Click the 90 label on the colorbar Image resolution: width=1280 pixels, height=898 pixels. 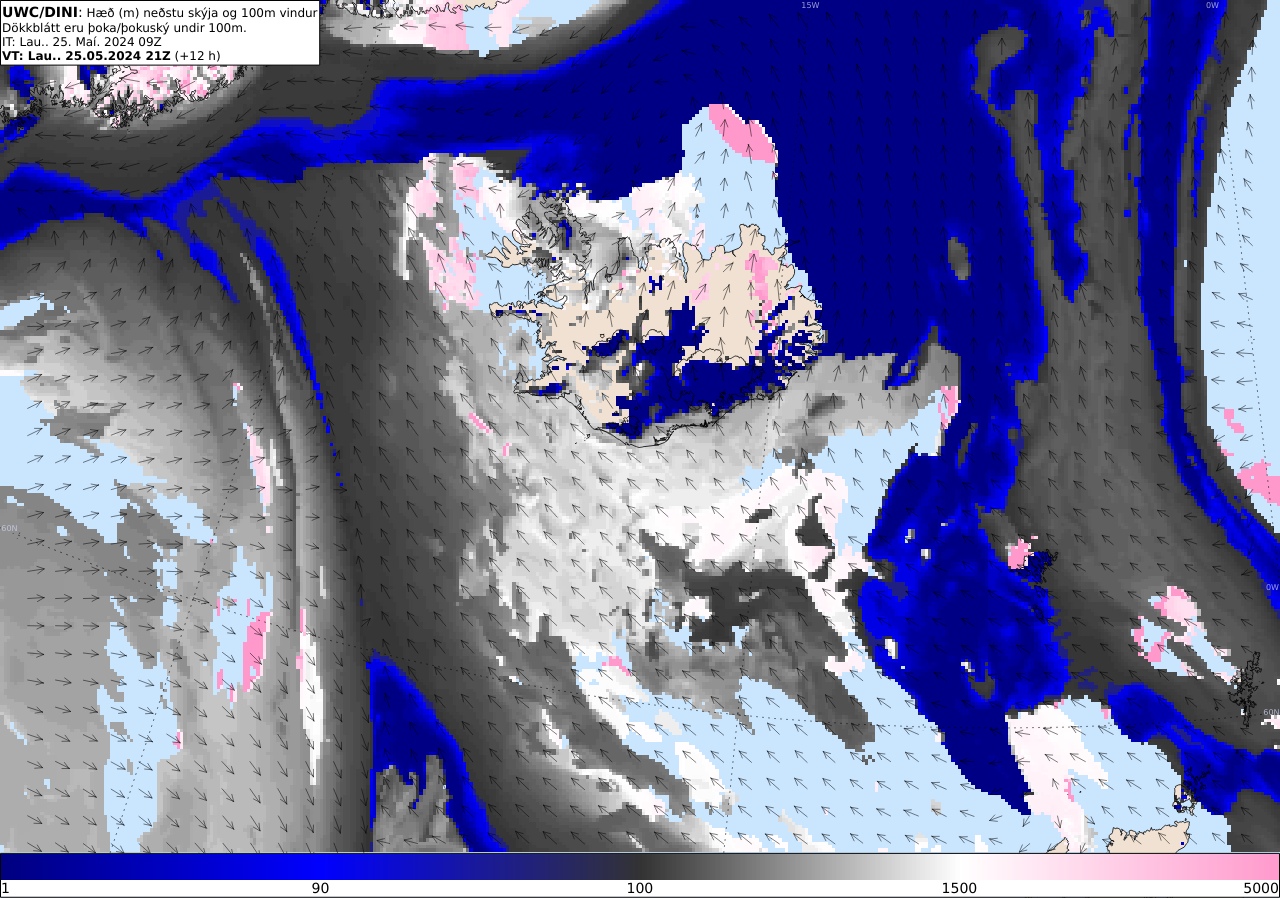click(x=320, y=888)
